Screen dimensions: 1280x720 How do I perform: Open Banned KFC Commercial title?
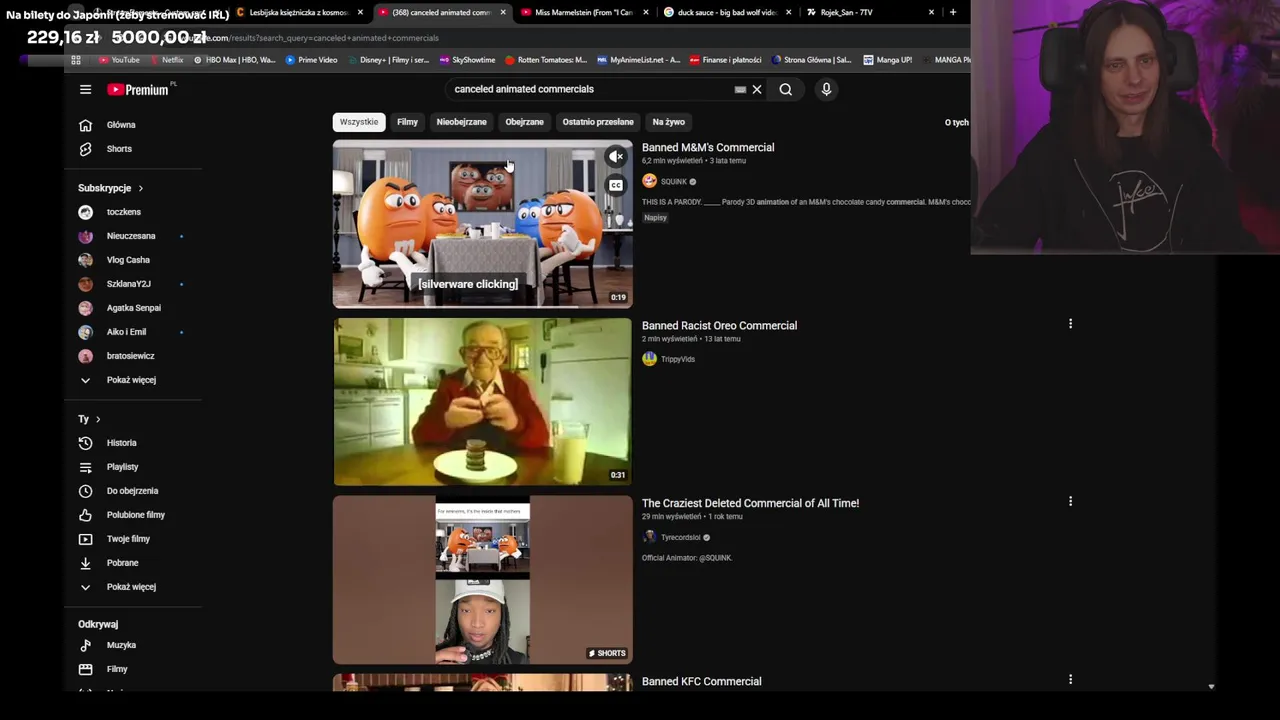click(x=701, y=681)
